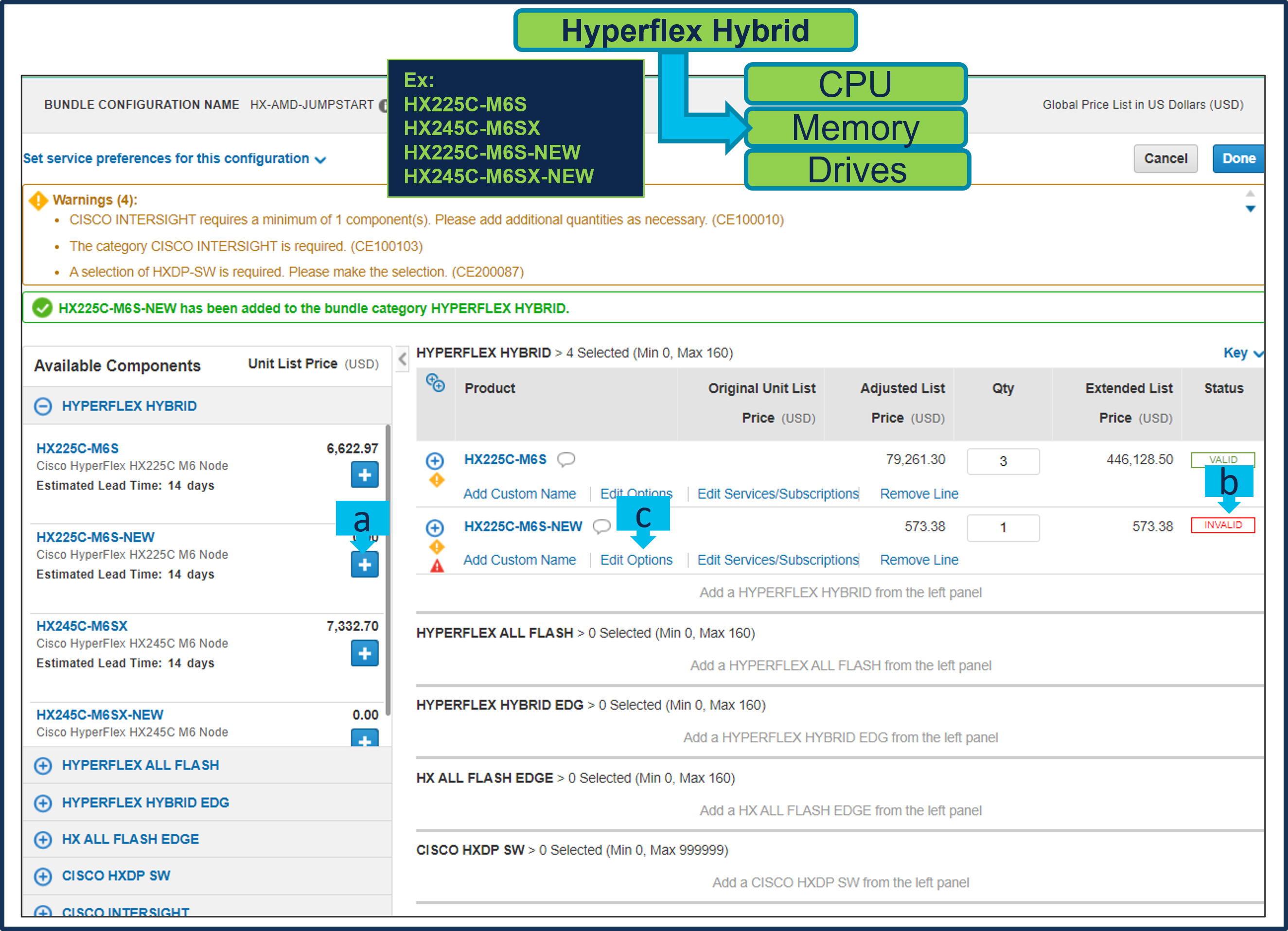This screenshot has width=1288, height=931.
Task: Collapse the HYPERFLEX HYBRID category
Action: (x=43, y=406)
